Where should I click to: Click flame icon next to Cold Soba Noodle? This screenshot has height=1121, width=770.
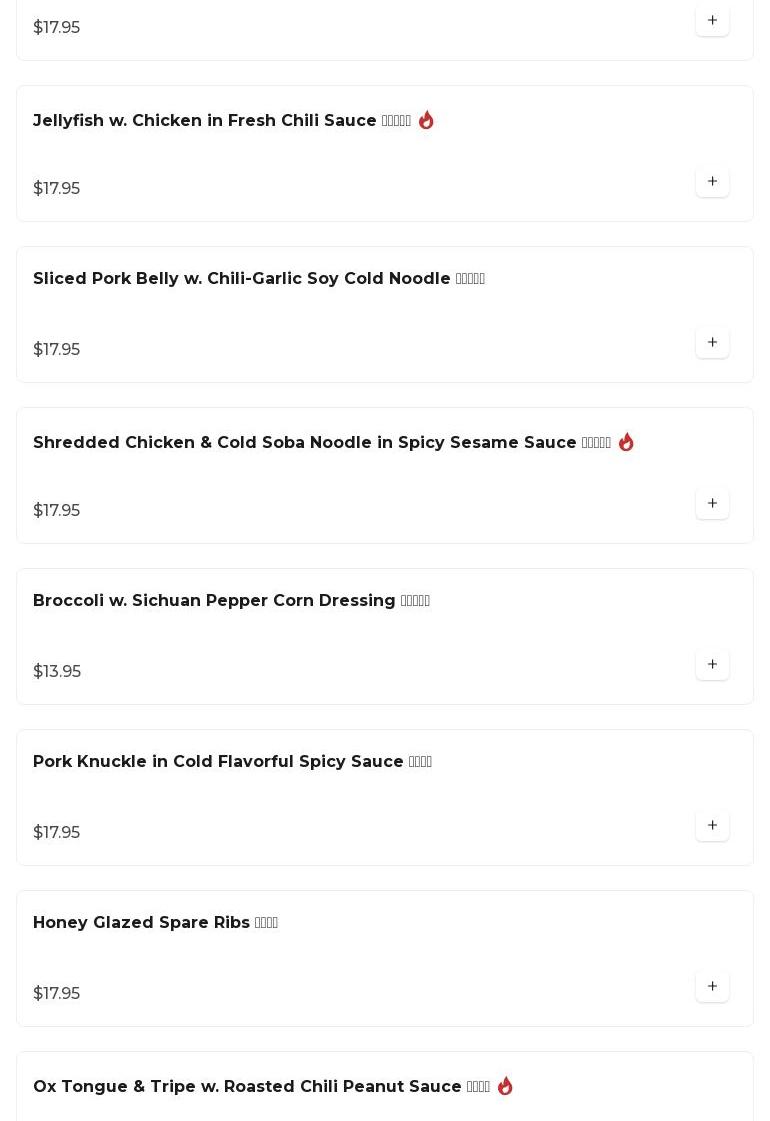coord(626,442)
